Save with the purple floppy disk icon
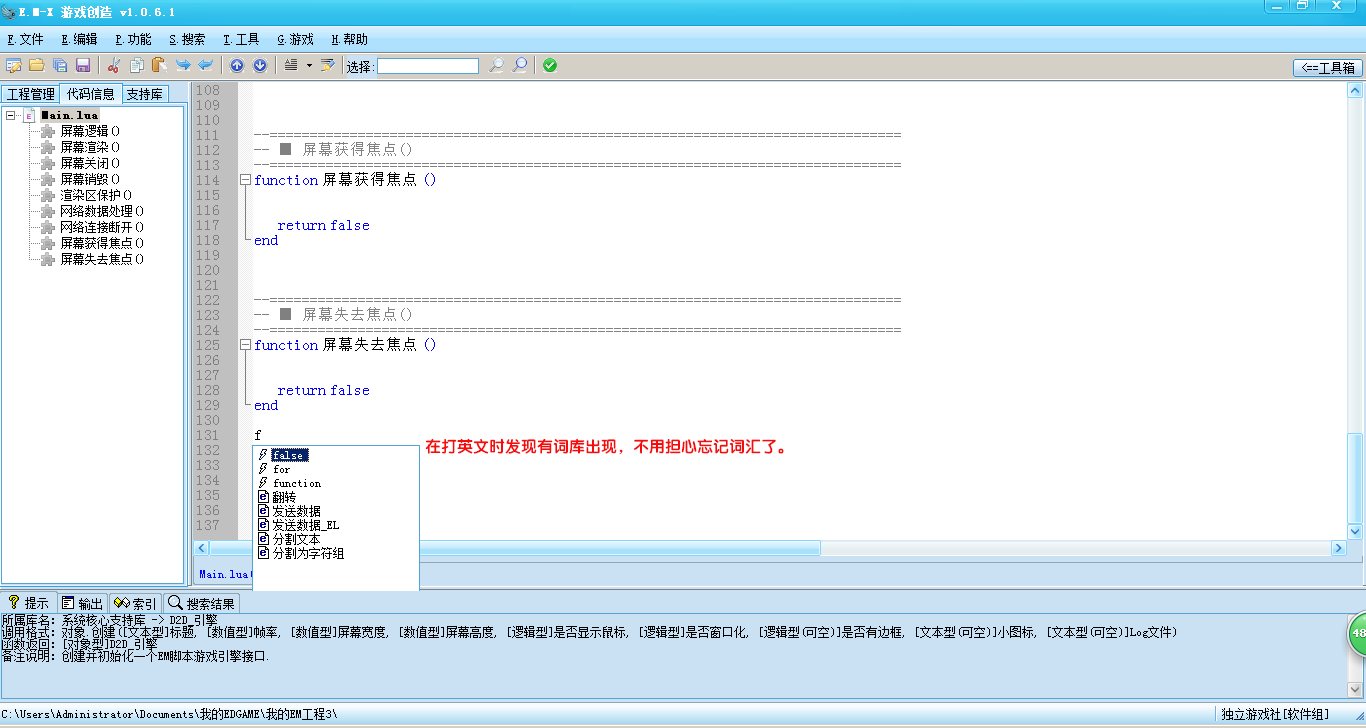Viewport: 1366px width, 728px height. coord(83,66)
